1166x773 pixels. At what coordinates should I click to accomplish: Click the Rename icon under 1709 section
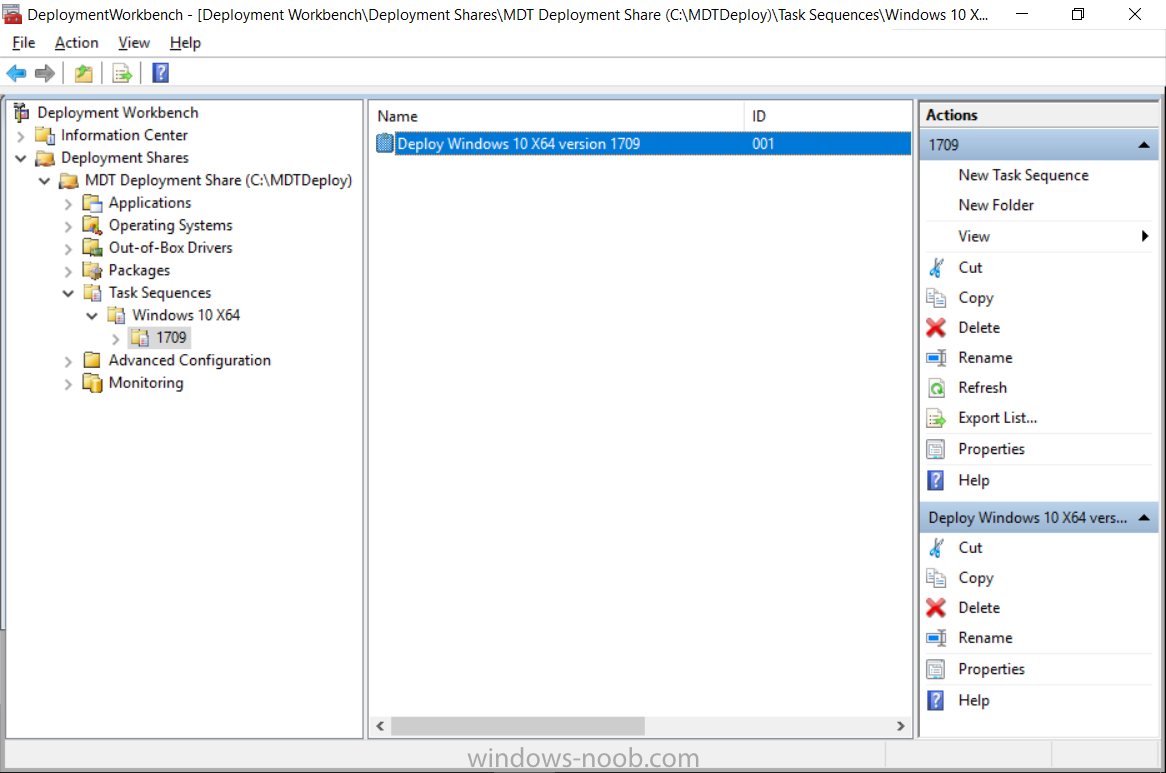936,358
